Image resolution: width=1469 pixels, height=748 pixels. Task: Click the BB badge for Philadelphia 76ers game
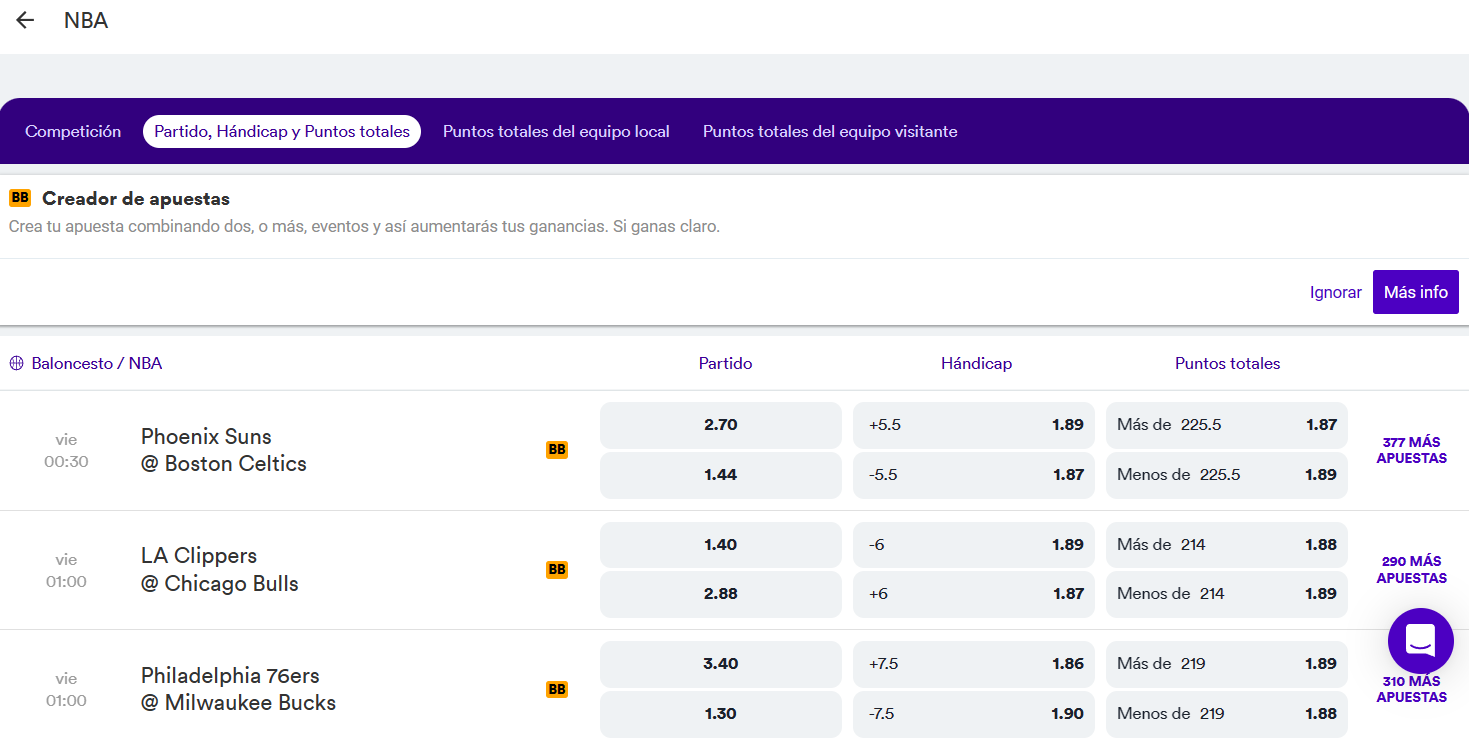click(557, 689)
